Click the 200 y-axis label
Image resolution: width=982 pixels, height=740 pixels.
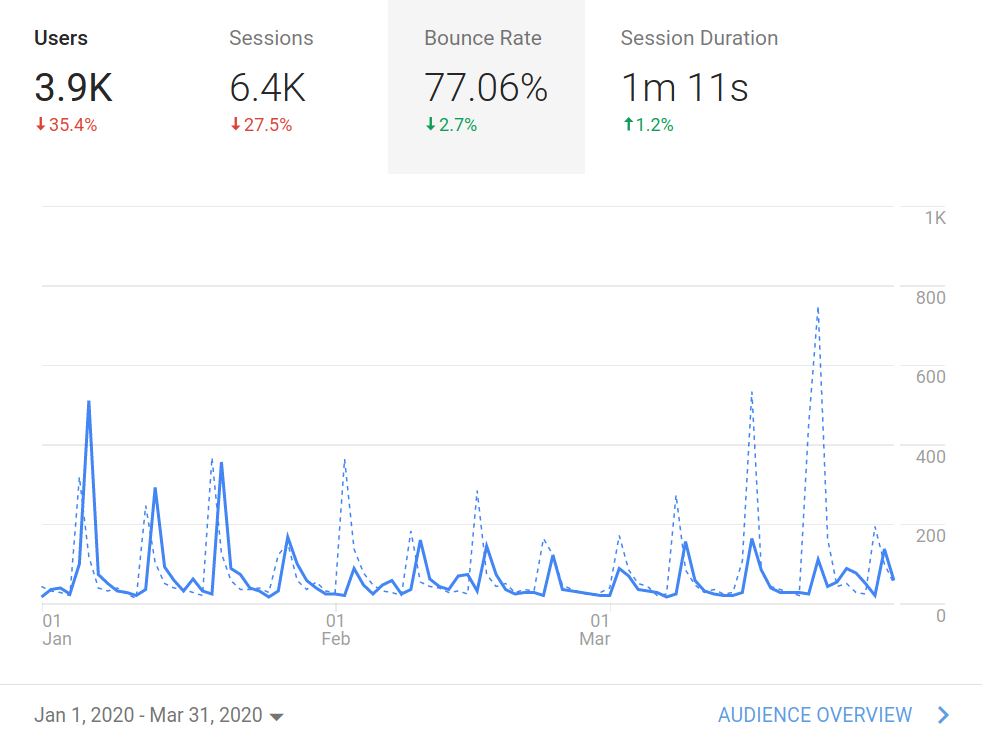tap(931, 536)
